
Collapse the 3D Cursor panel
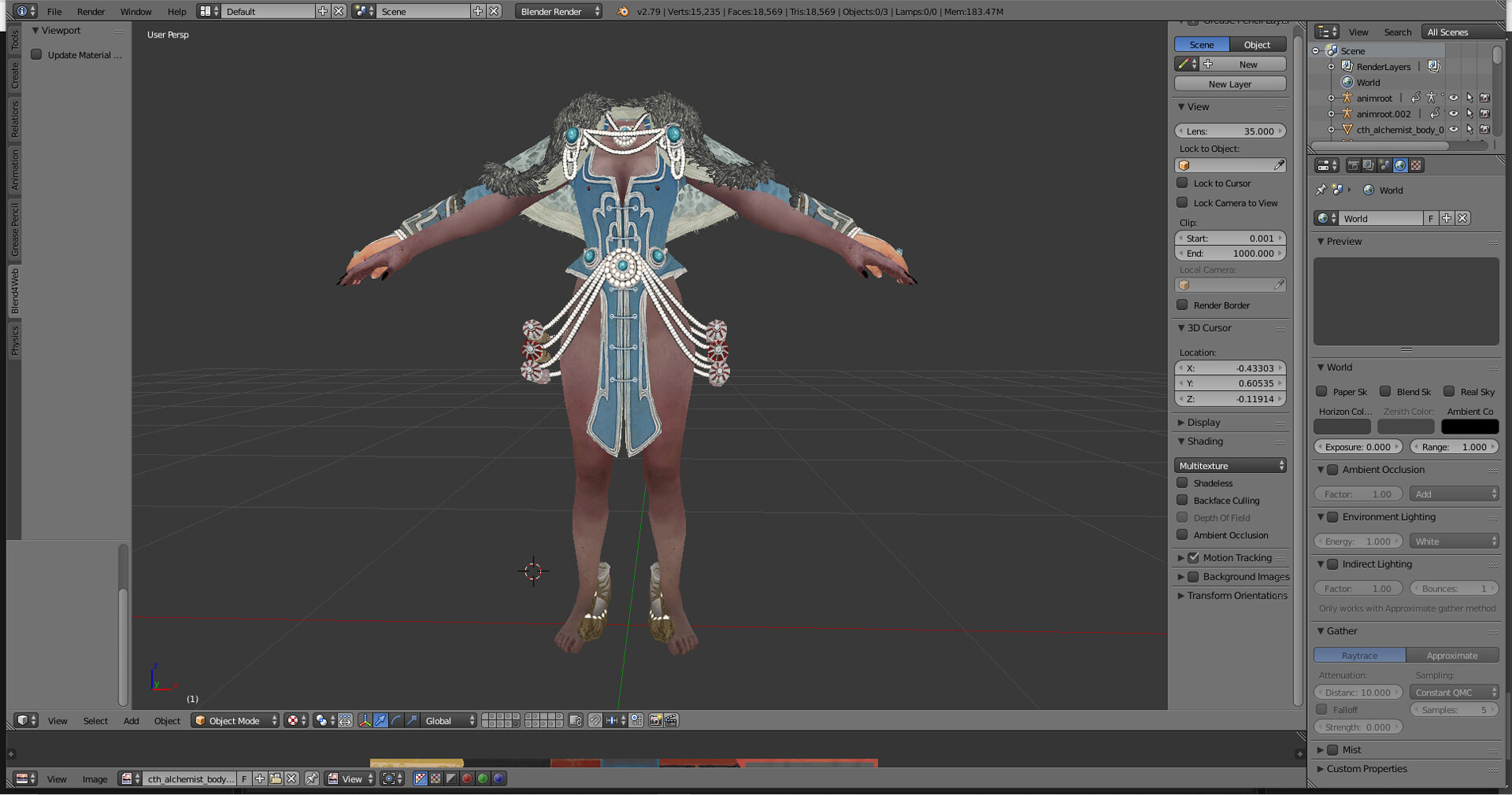pyautogui.click(x=1181, y=328)
